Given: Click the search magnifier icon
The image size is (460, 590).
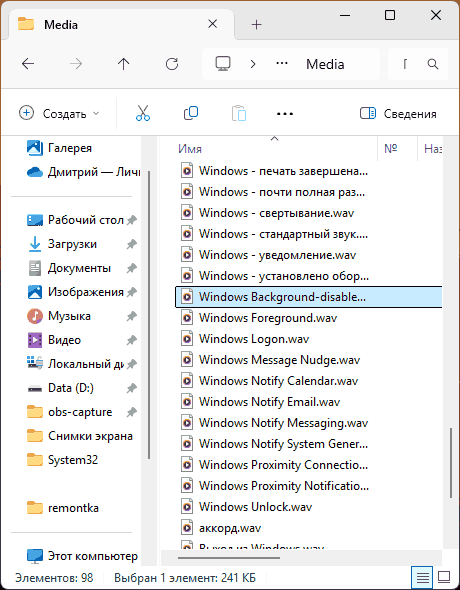Looking at the screenshot, I should (x=433, y=64).
